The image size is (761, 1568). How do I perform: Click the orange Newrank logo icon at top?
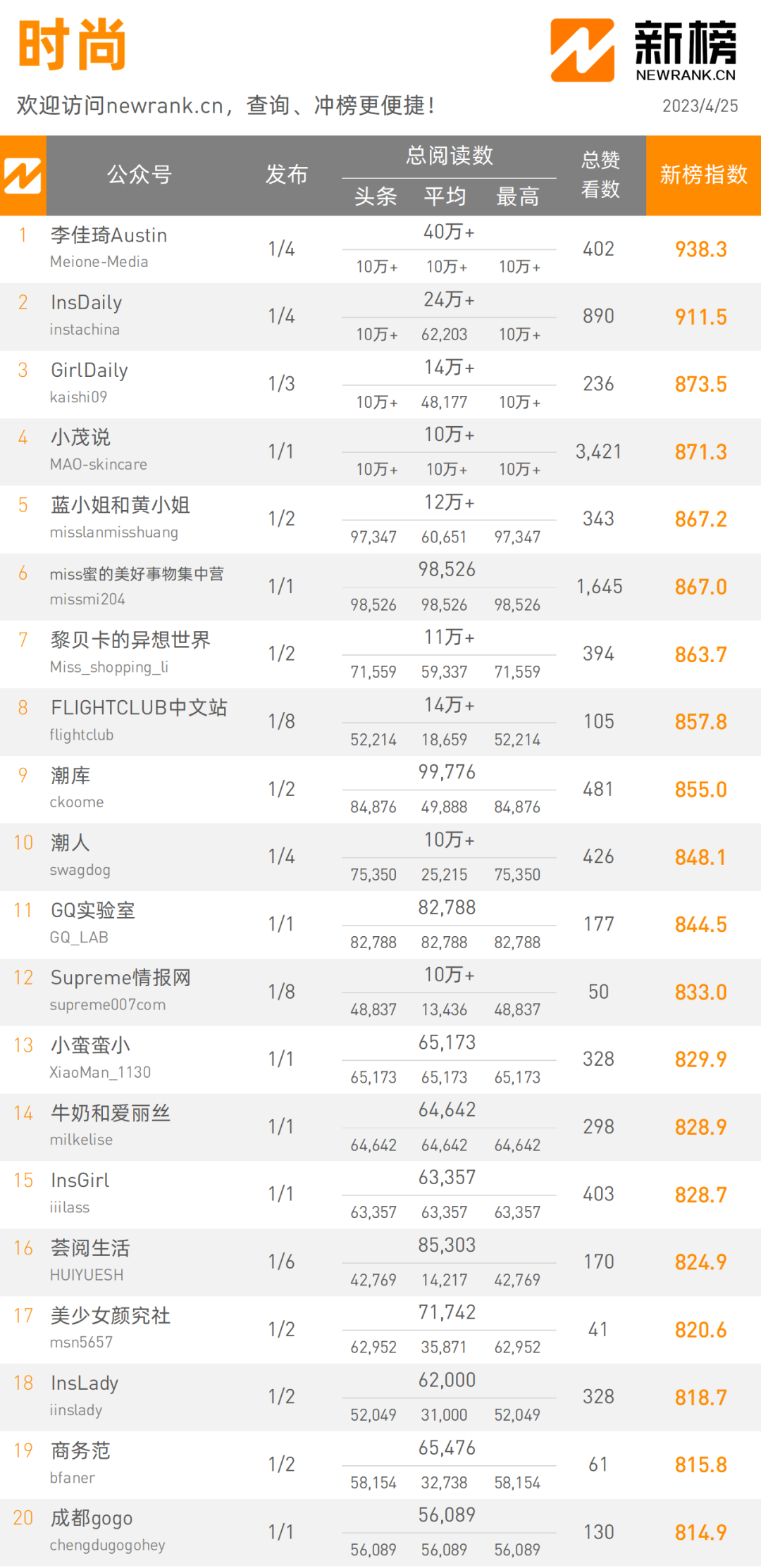[582, 50]
